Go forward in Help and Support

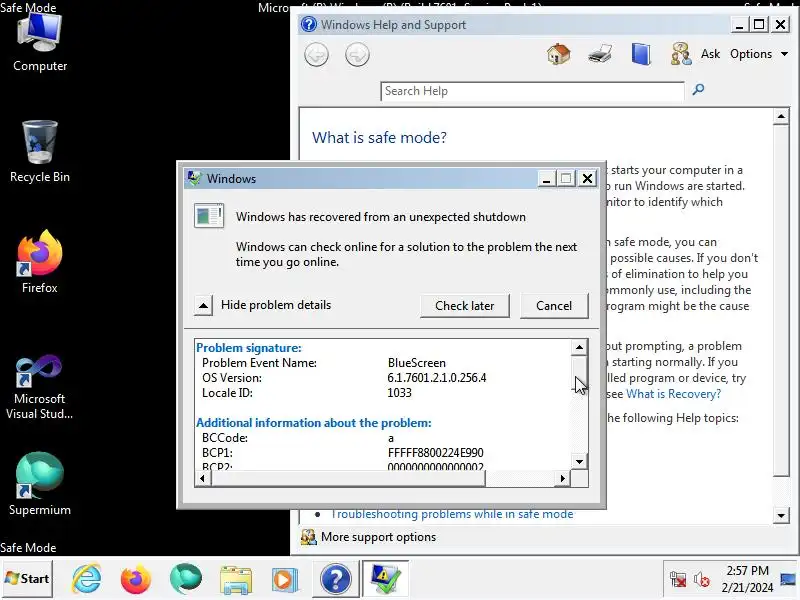point(357,55)
